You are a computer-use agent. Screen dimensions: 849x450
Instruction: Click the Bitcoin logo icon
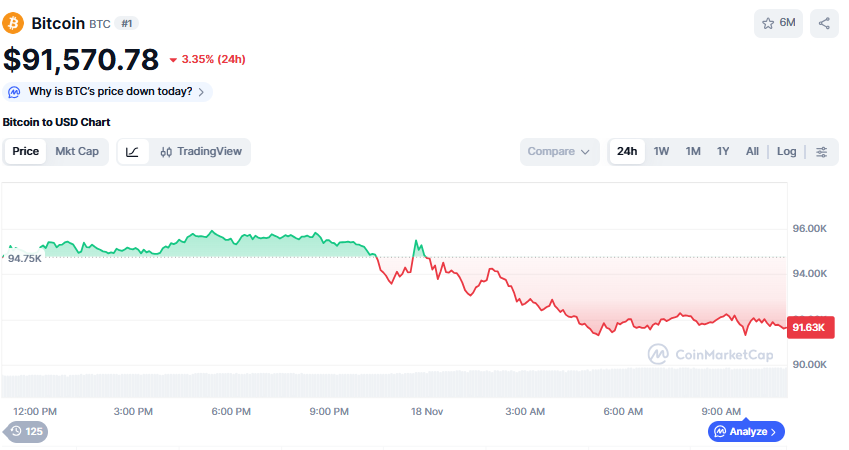coord(14,22)
